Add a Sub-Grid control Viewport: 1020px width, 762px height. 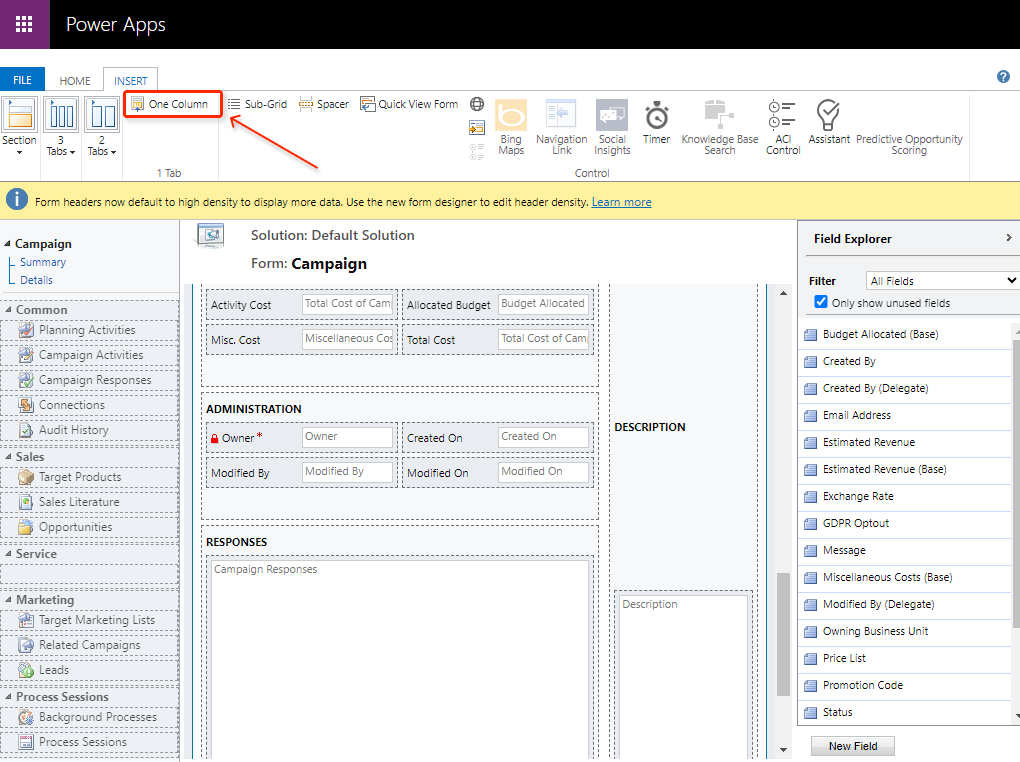pos(257,104)
